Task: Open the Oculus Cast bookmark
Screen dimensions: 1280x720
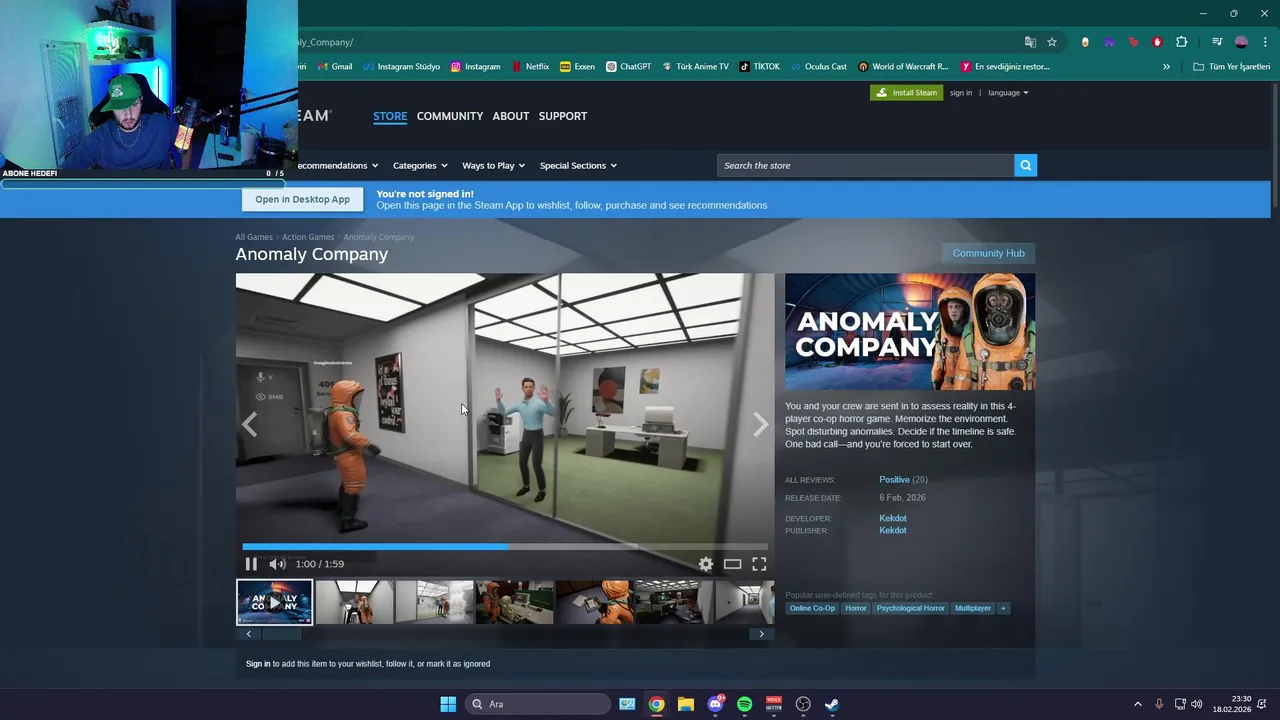Action: 818,67
